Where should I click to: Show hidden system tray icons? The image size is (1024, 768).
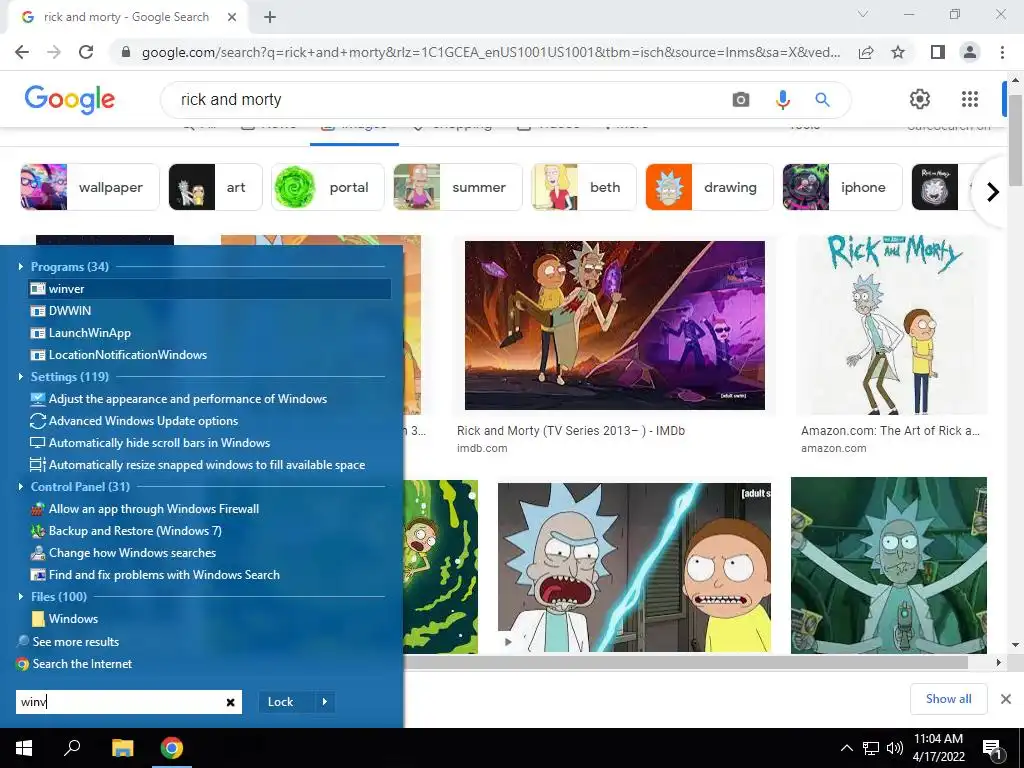coord(846,748)
